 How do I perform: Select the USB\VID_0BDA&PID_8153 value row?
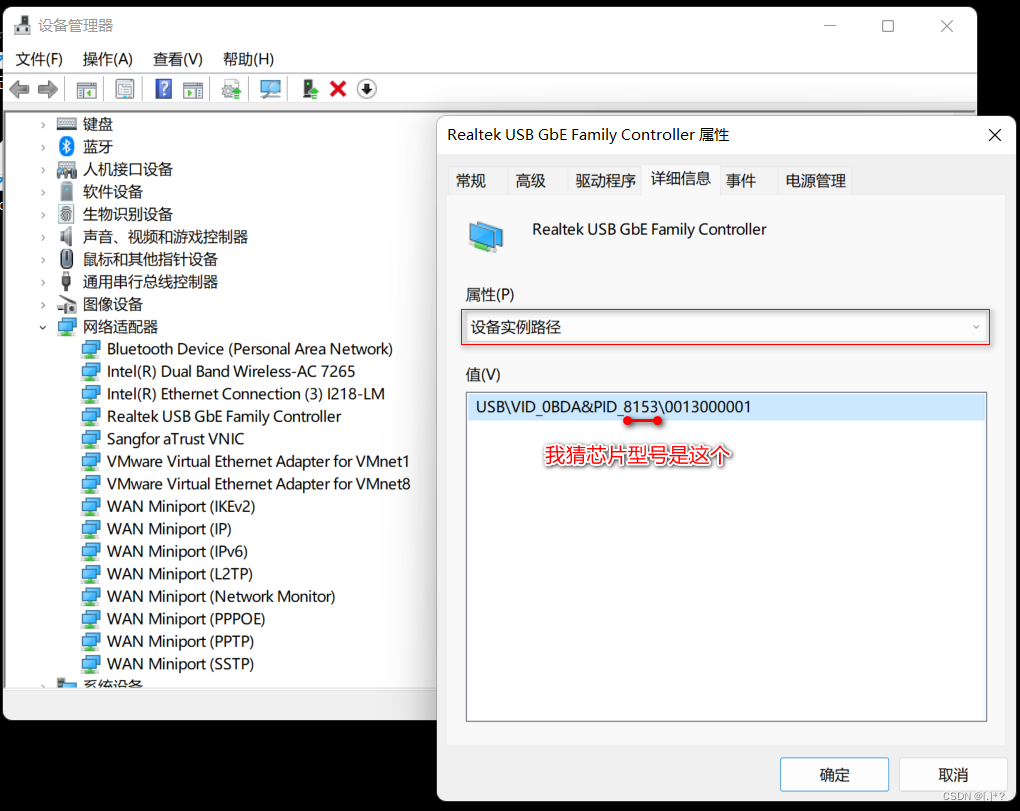tap(726, 407)
